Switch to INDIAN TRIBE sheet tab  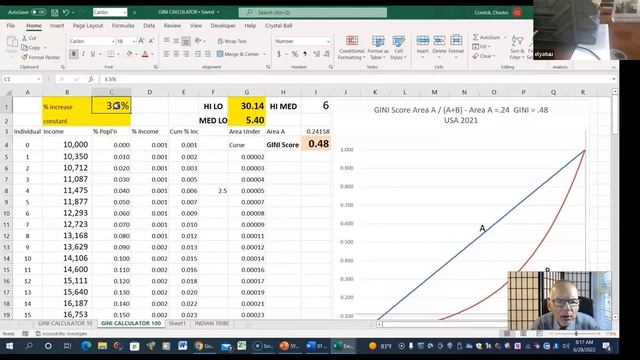(x=211, y=323)
